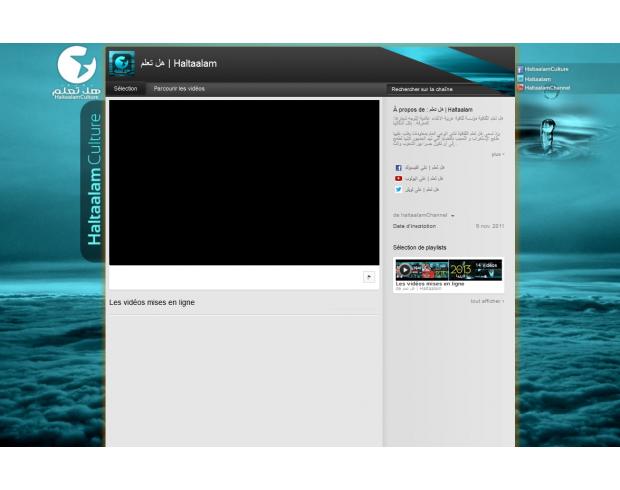The image size is (620, 490).
Task: Click the Les vidéos mises en ligne heading
Action: [x=152, y=303]
